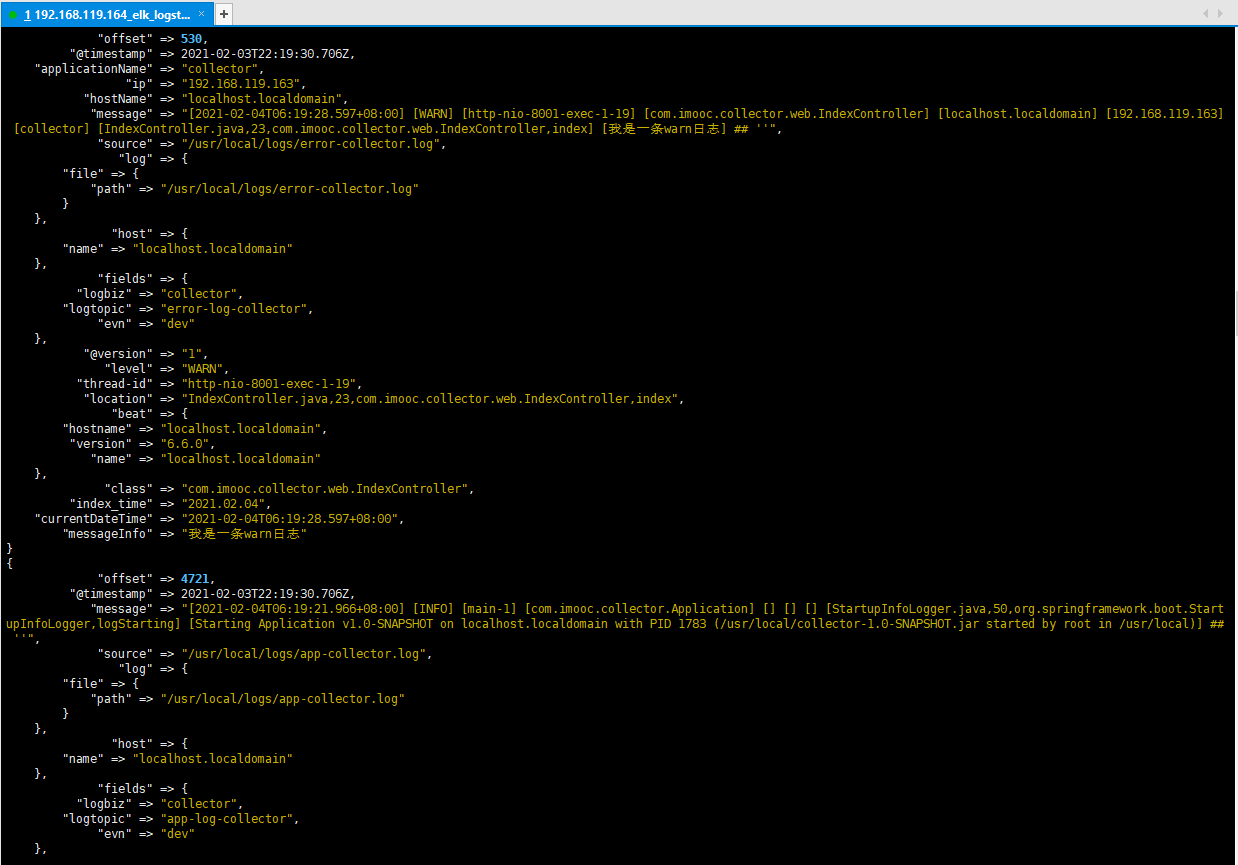1238x865 pixels.
Task: Close the 192.168.119.164_elk_logst tab with its X
Action: (202, 14)
